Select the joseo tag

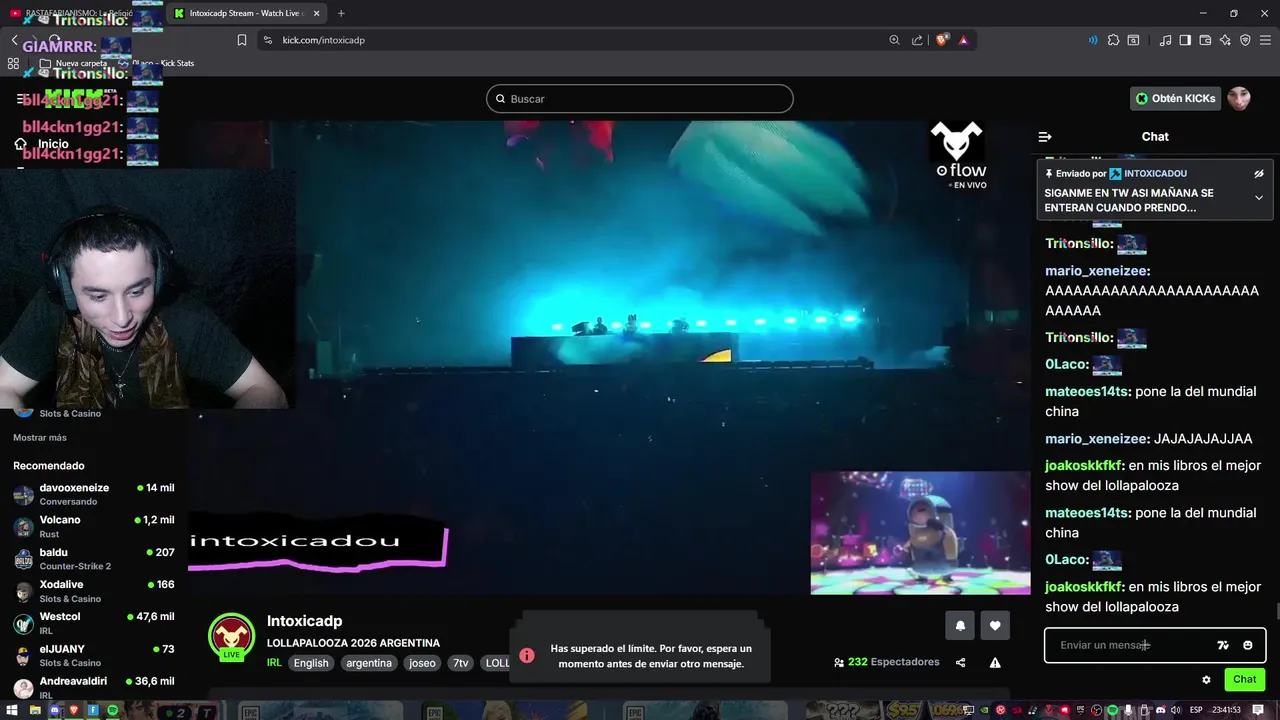coord(422,663)
